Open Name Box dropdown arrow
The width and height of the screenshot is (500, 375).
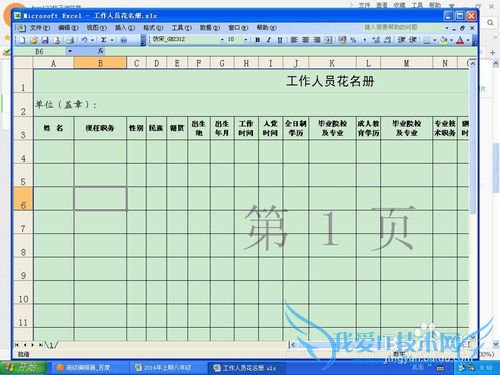[70, 51]
